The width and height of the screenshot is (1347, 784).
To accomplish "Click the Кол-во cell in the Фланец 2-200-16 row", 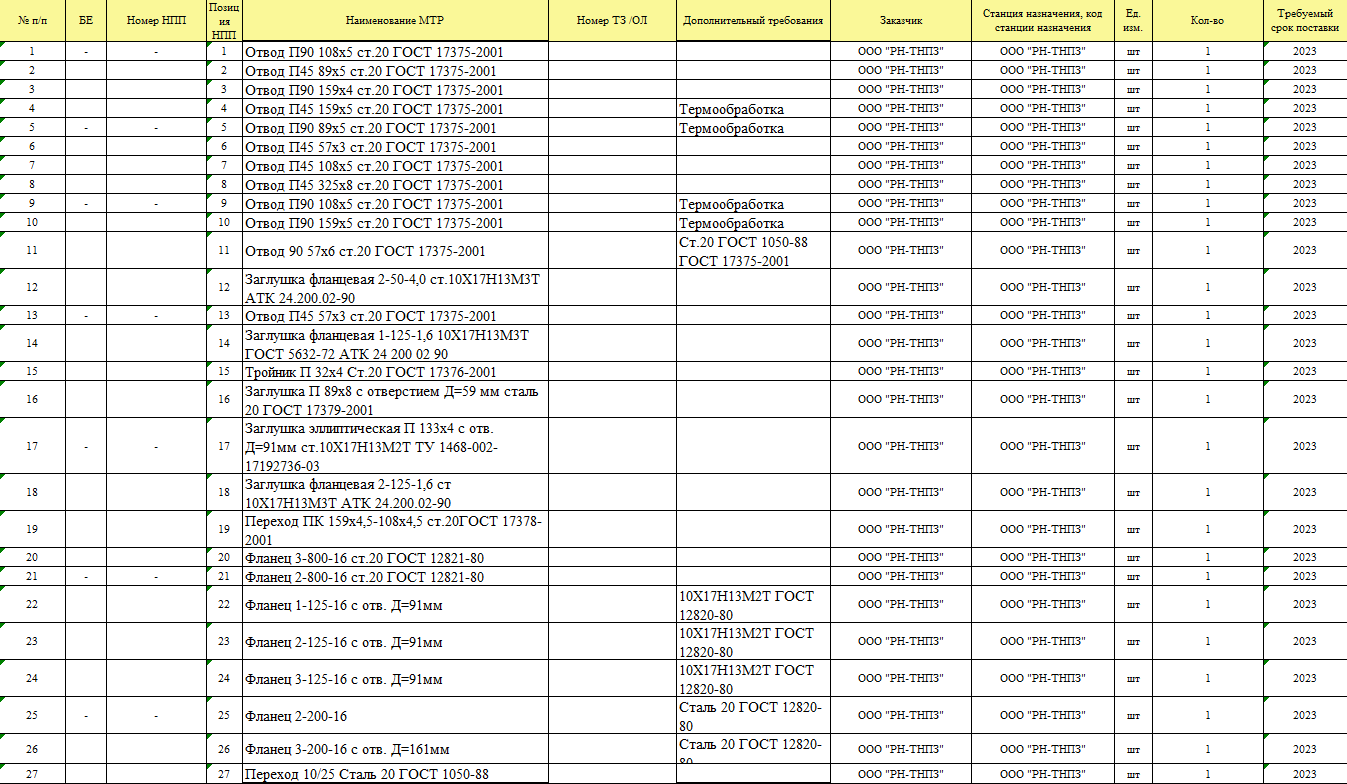I will [x=1207, y=716].
